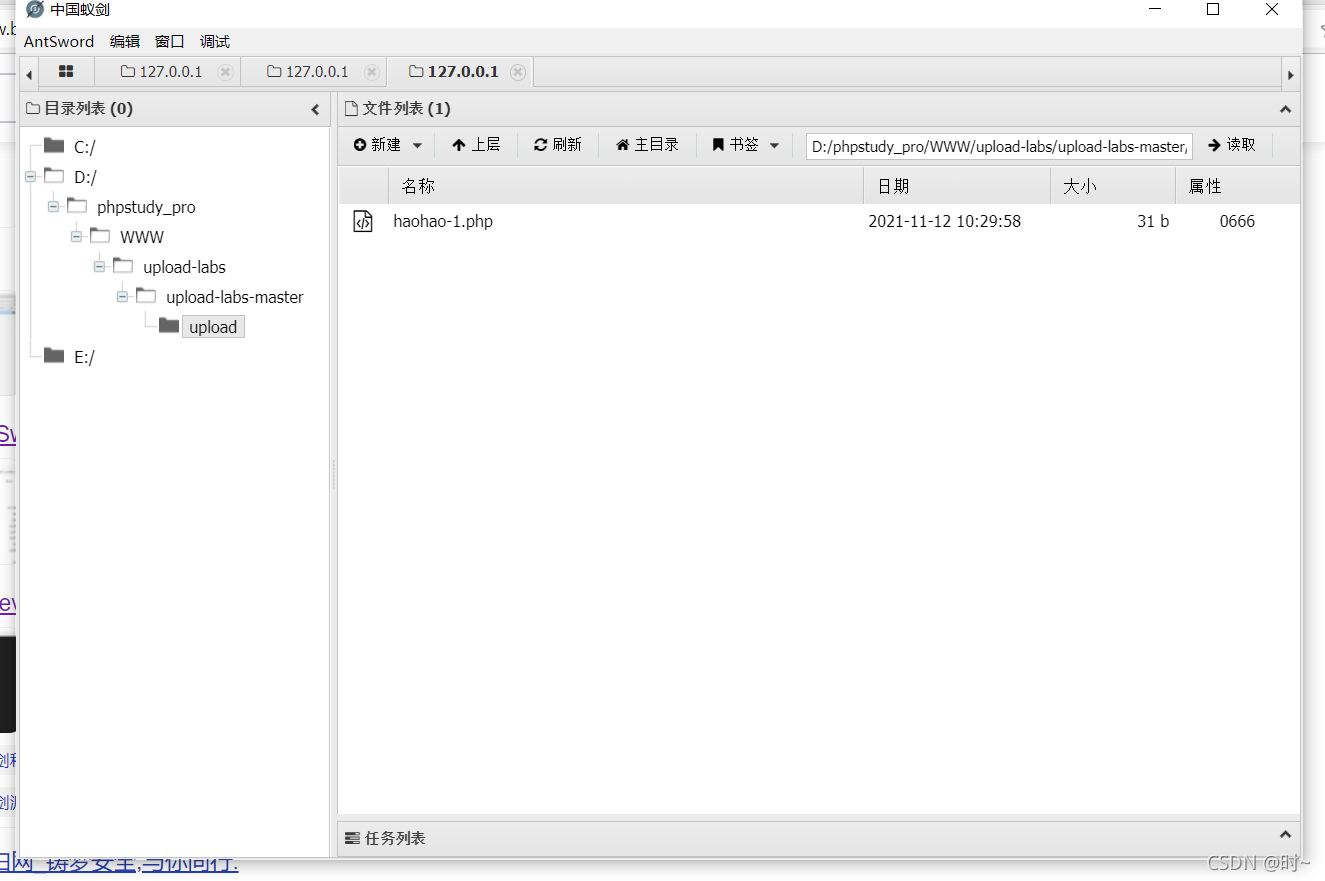Close the active third 127.0.0.1 tab
This screenshot has height=881, width=1325.
point(517,72)
